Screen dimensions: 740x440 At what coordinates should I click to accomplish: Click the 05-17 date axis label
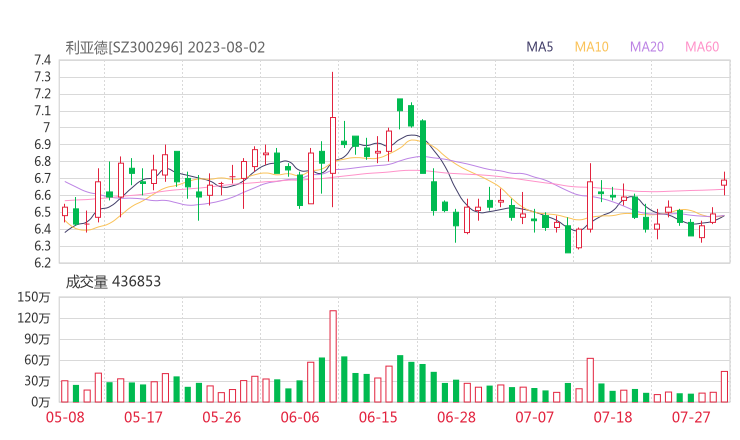coord(143,417)
